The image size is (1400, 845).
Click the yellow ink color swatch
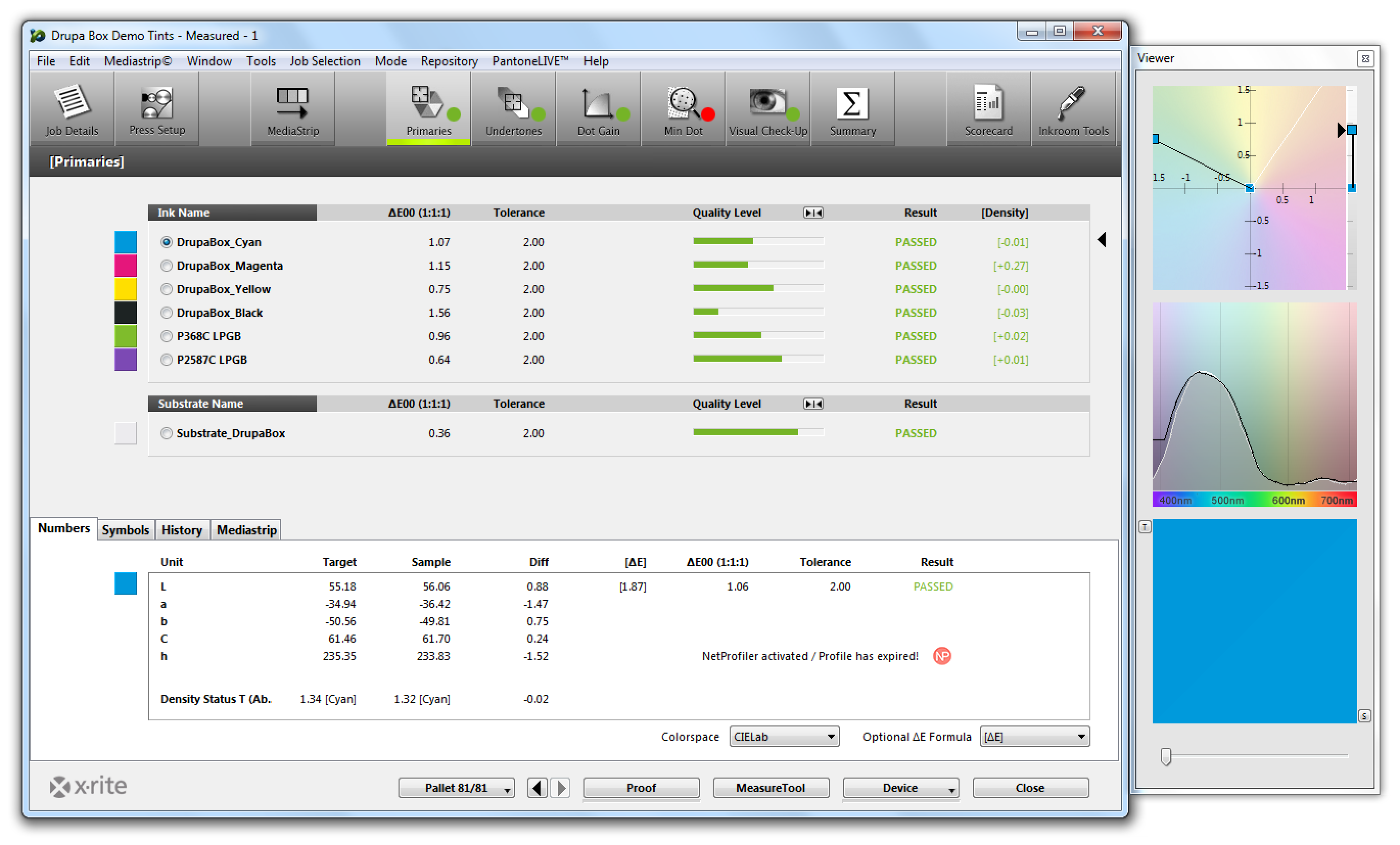pyautogui.click(x=126, y=289)
